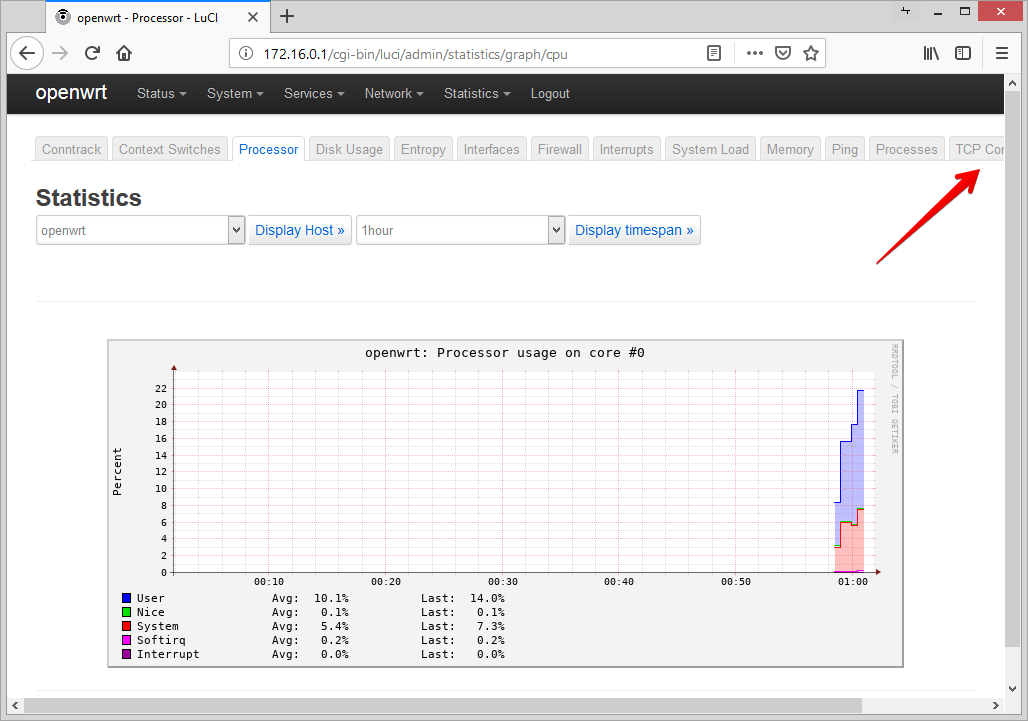Screen dimensions: 1028x721
Task: Switch to the System Load tab
Action: 710,149
